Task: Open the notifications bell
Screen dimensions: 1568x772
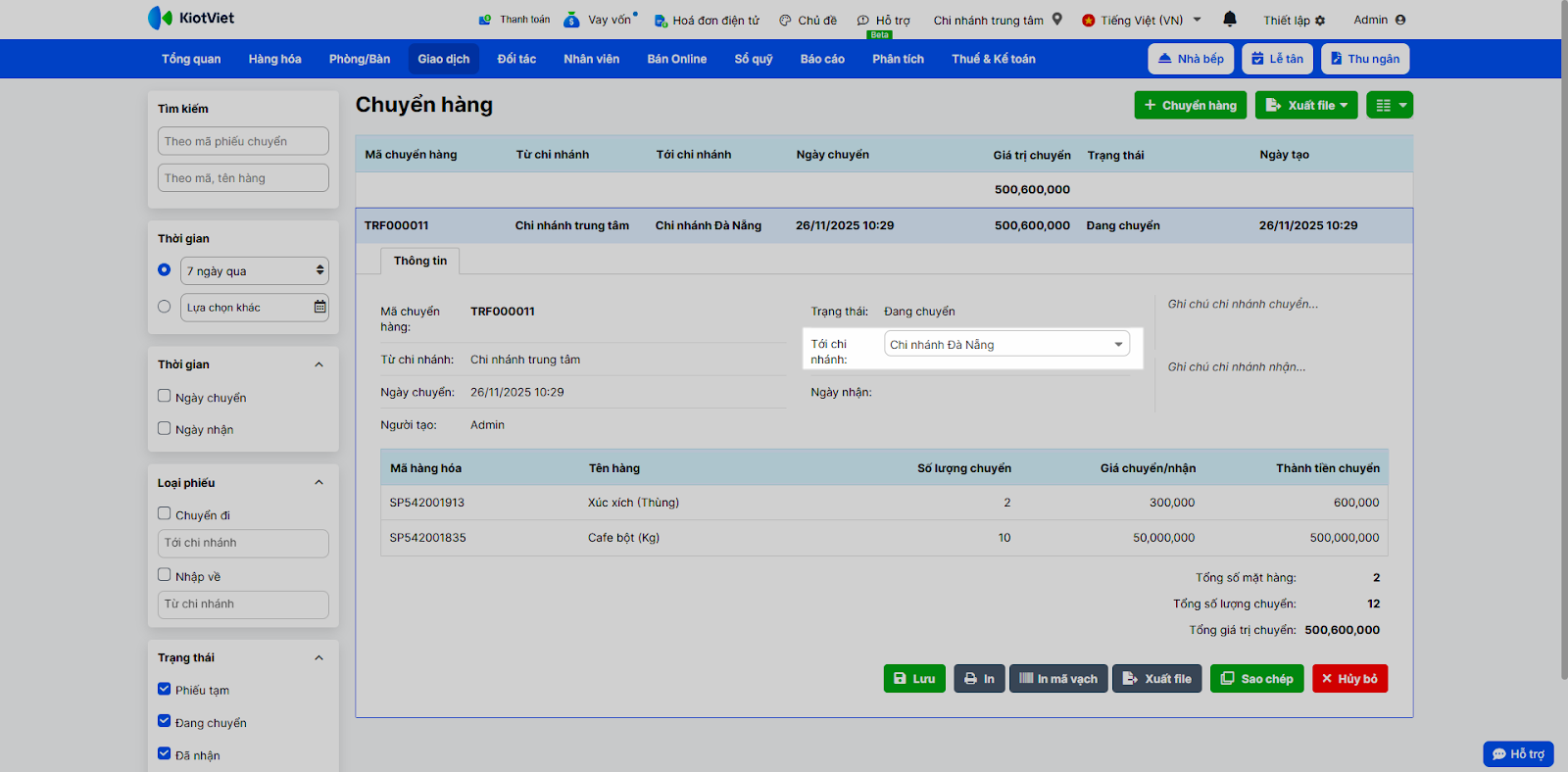Action: (1230, 19)
